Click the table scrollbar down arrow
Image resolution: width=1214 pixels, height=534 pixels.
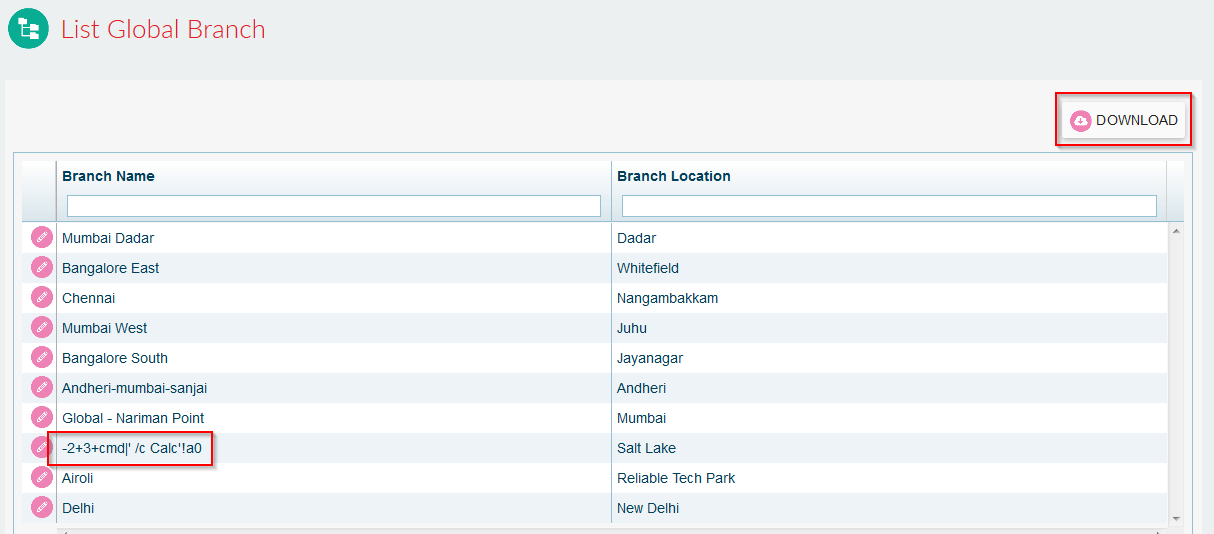tap(1175, 518)
